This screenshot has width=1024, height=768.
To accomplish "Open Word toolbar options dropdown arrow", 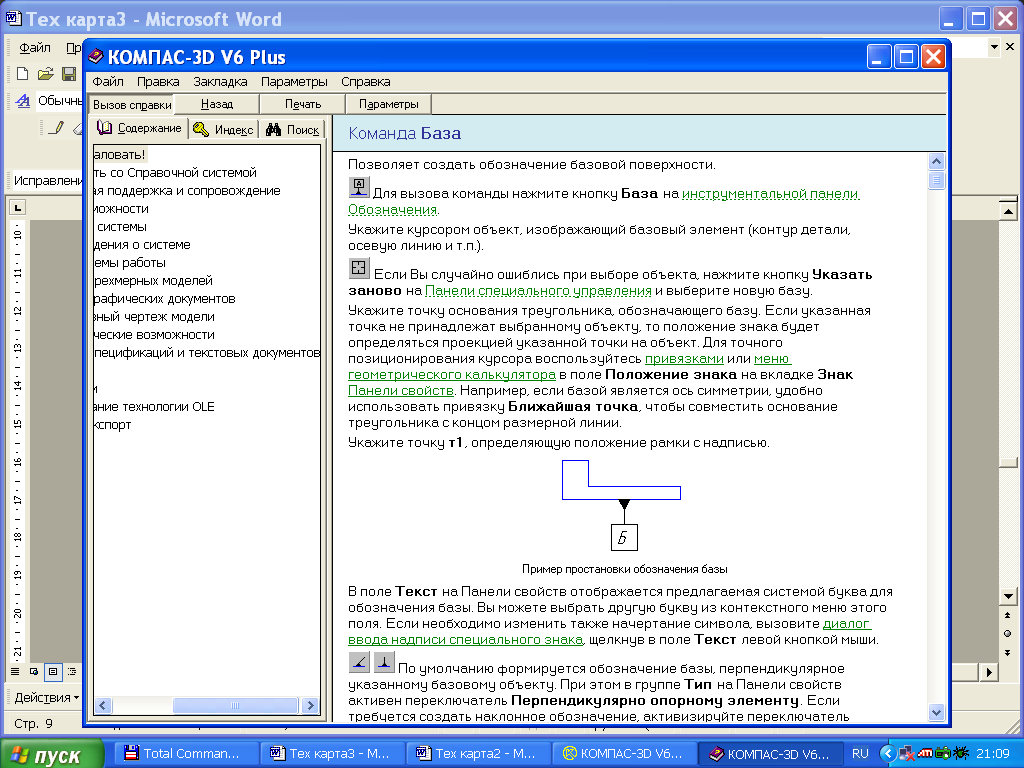I will [x=994, y=46].
